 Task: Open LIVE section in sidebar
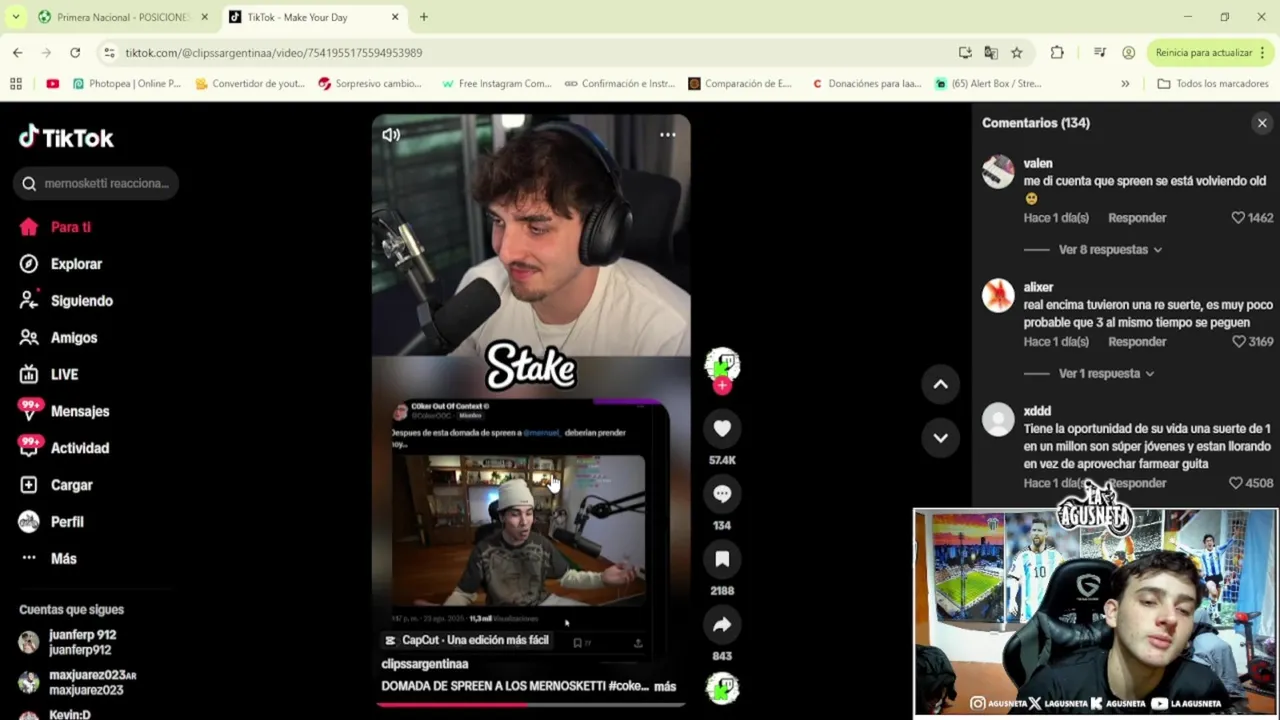point(50,374)
